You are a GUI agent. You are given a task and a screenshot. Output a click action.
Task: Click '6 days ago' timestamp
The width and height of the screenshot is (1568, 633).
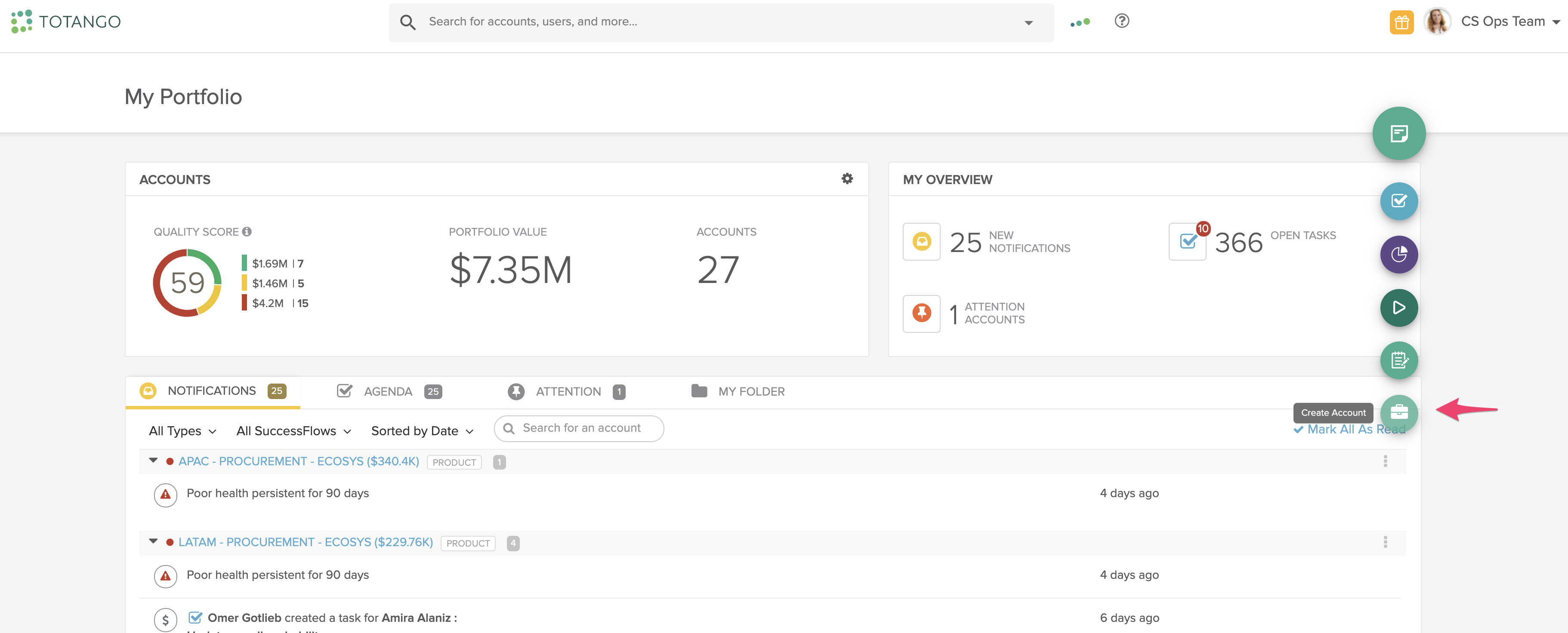[x=1129, y=618]
